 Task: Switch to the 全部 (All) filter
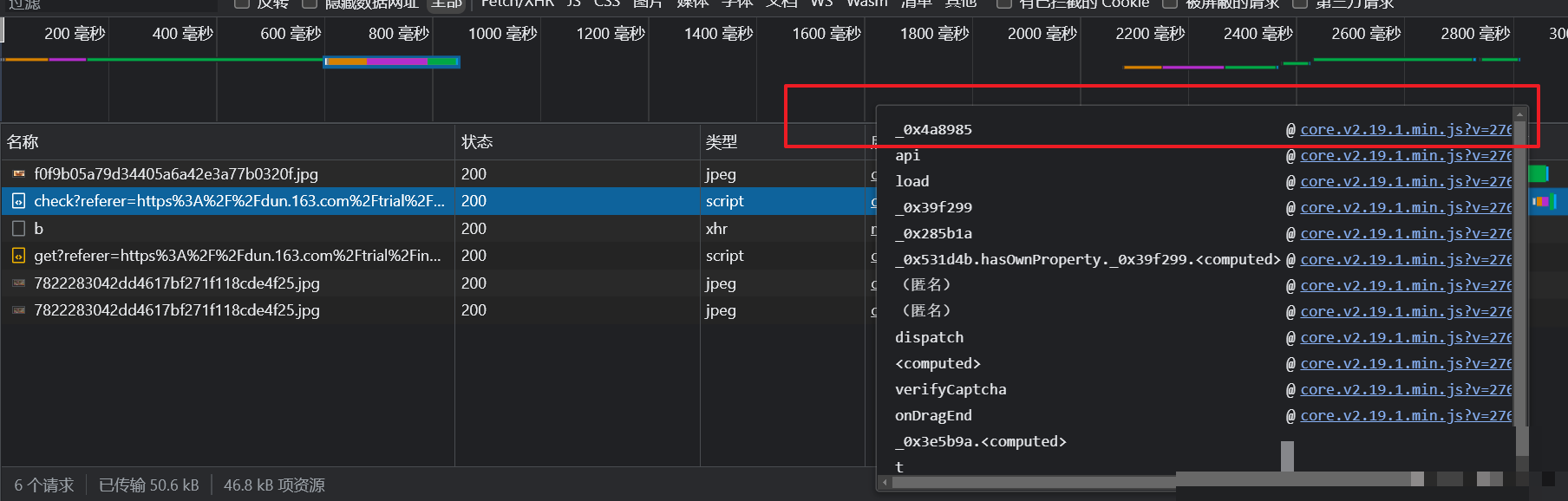(x=447, y=3)
